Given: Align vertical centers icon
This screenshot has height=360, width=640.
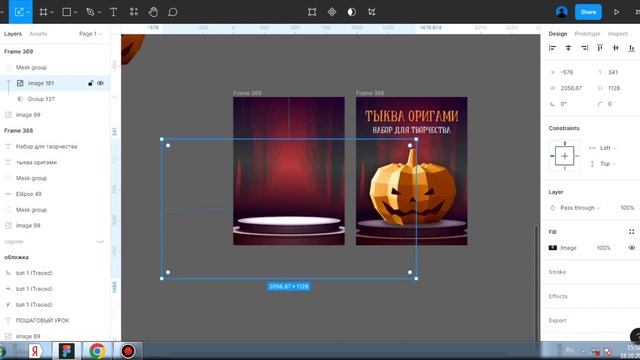Looking at the screenshot, I should click(616, 48).
